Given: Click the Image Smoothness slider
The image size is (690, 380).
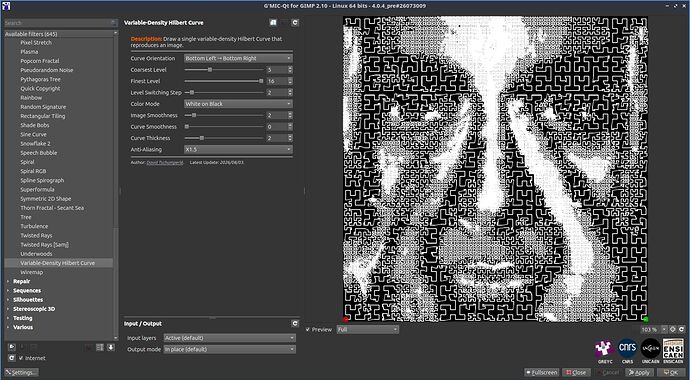Looking at the screenshot, I should [x=224, y=115].
